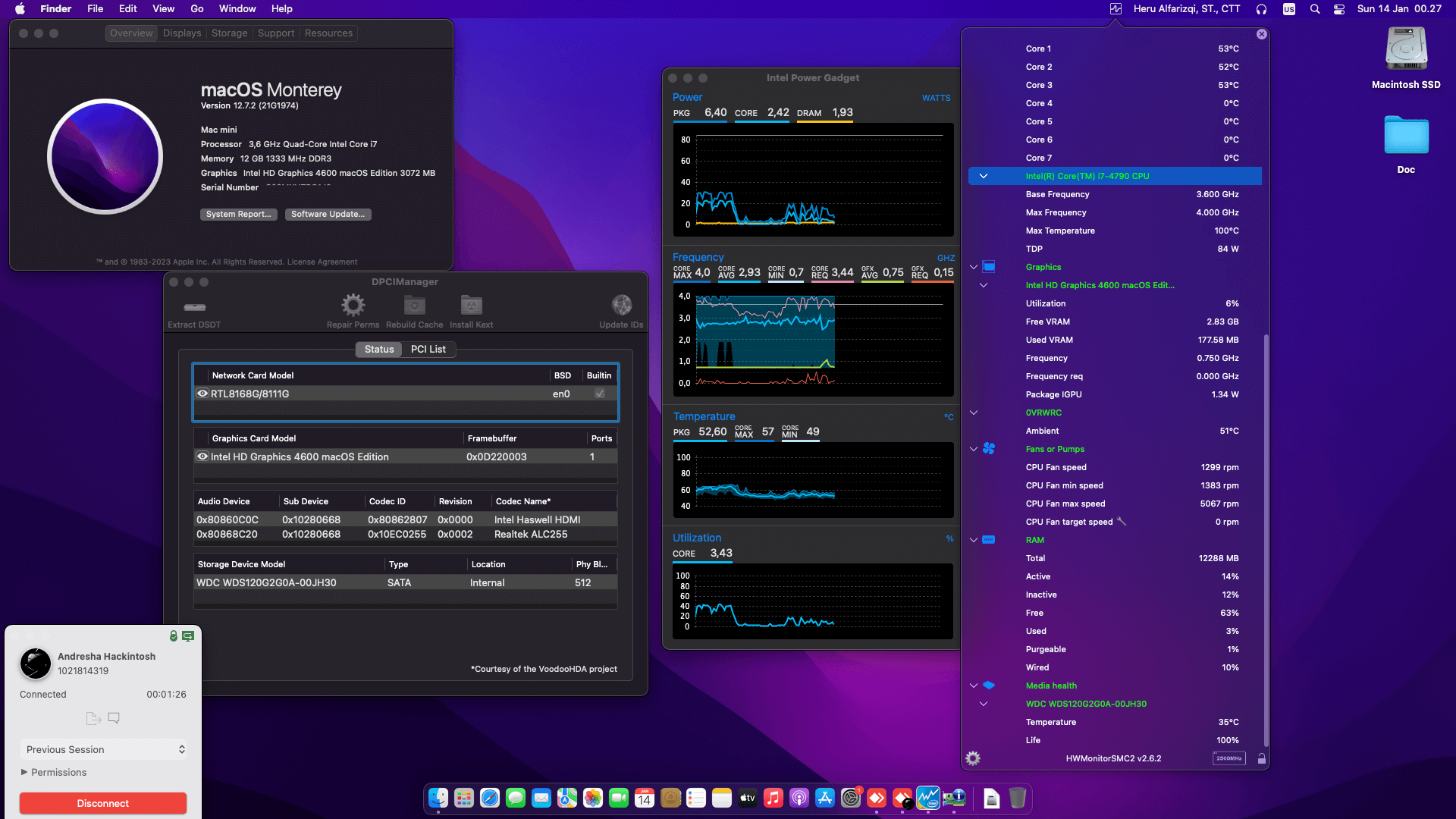
Task: Click the 2500MHz frequency limit field
Action: click(1228, 758)
